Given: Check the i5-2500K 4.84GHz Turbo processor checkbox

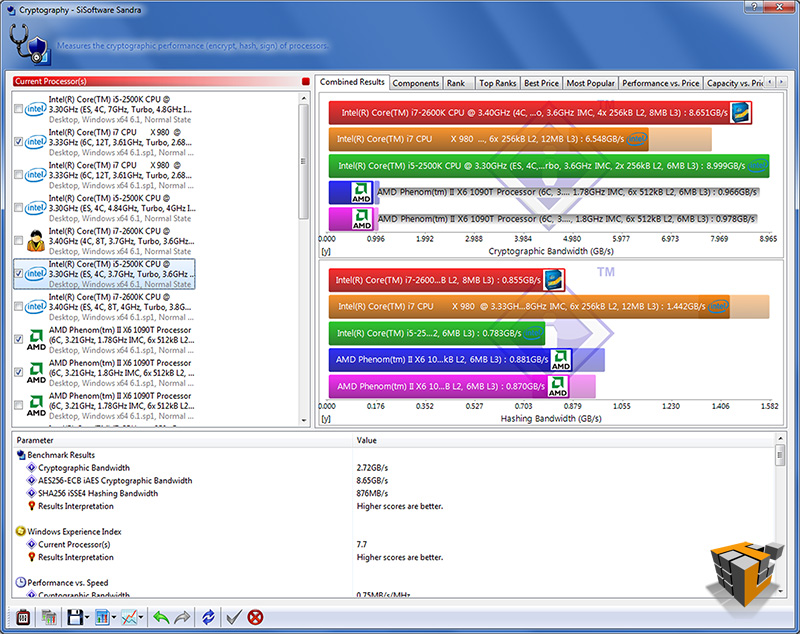Looking at the screenshot, I should click(x=18, y=208).
